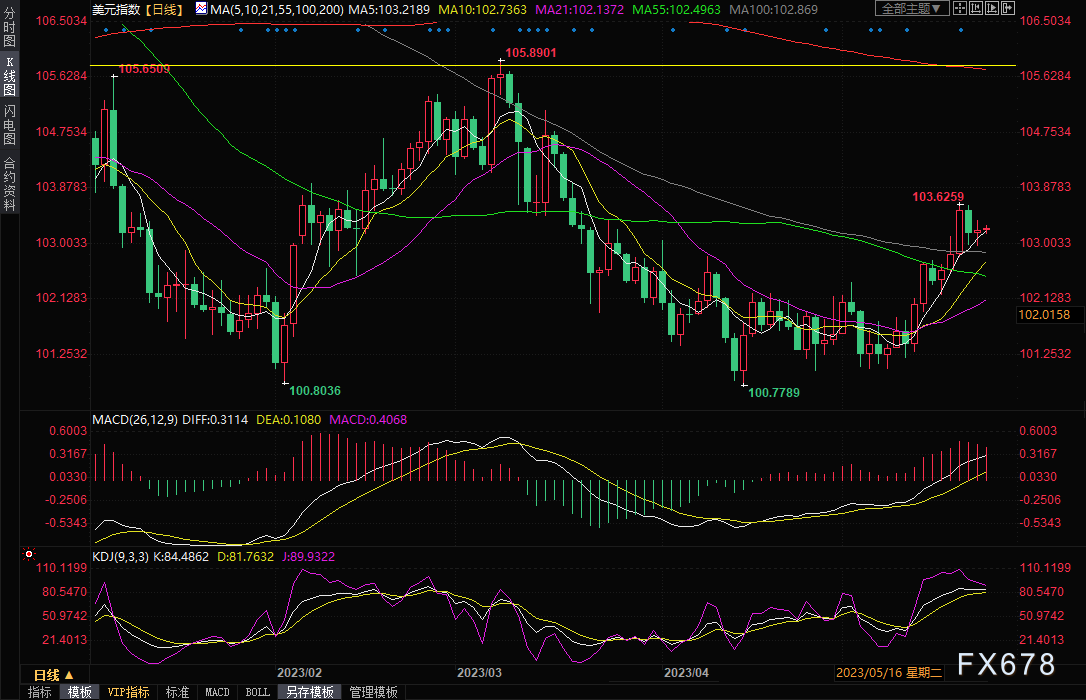Expand the 日线 period selector
The image size is (1086, 700).
point(47,674)
